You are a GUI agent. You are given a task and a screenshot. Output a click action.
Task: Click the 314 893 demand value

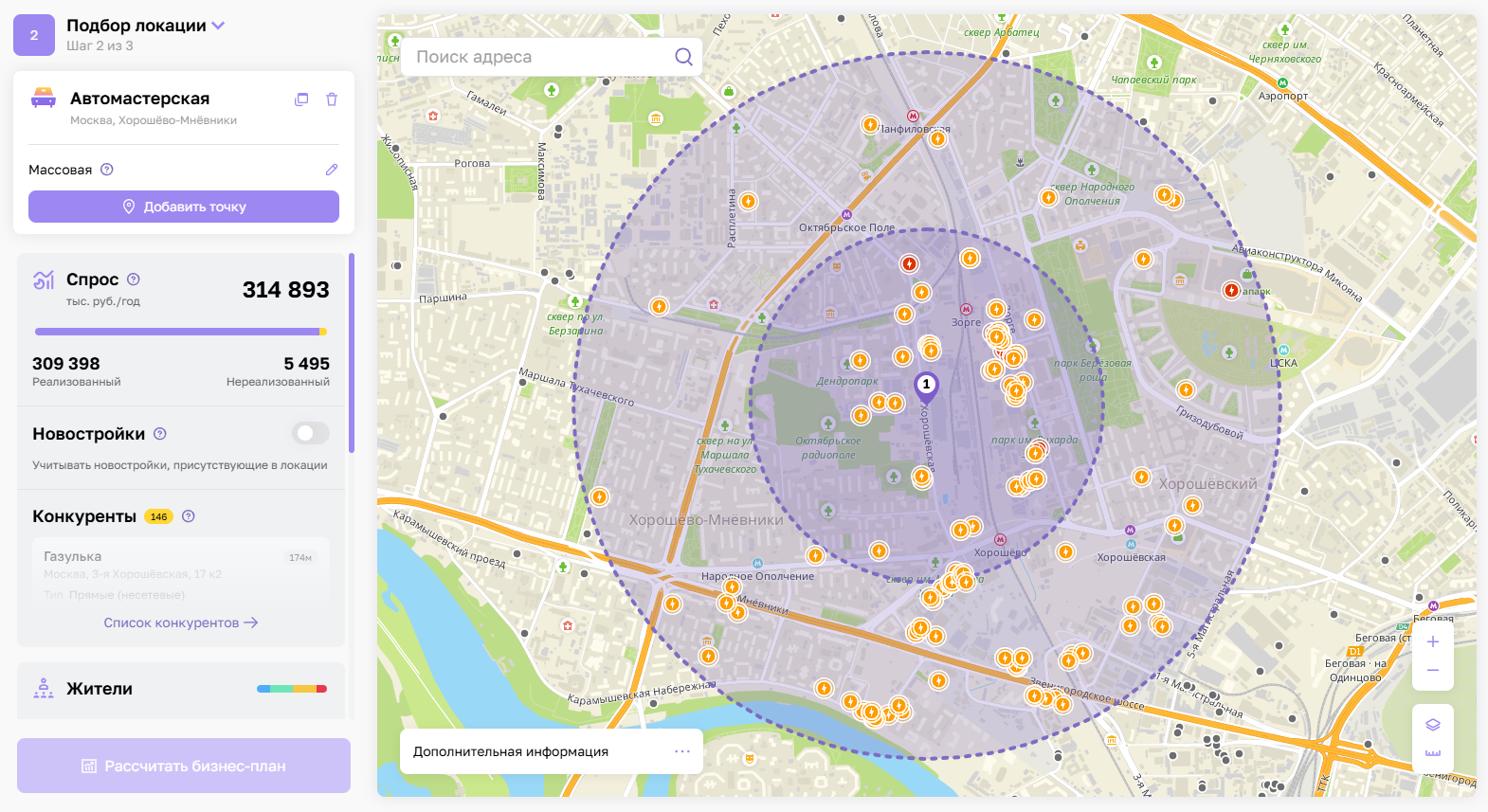click(x=285, y=290)
